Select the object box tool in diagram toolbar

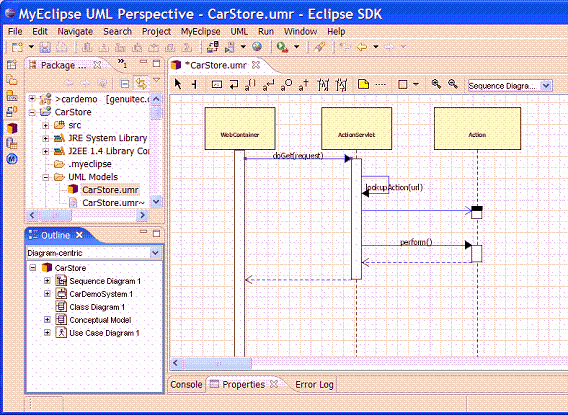pyautogui.click(x=217, y=85)
